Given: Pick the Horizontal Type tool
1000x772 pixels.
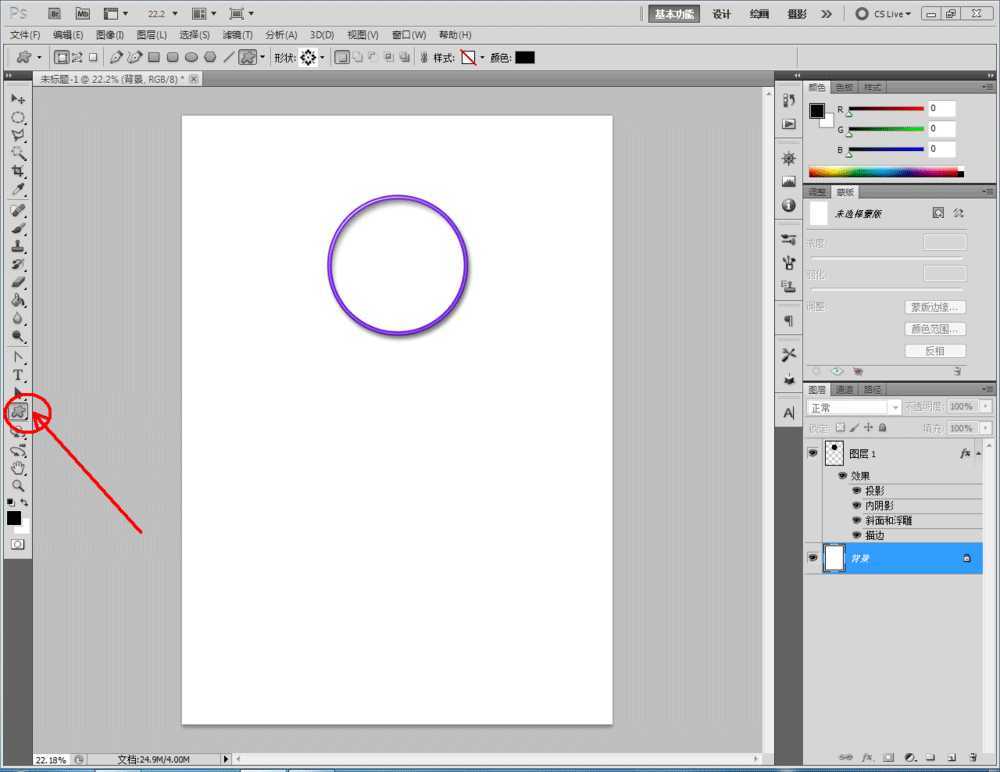Looking at the screenshot, I should pos(18,375).
